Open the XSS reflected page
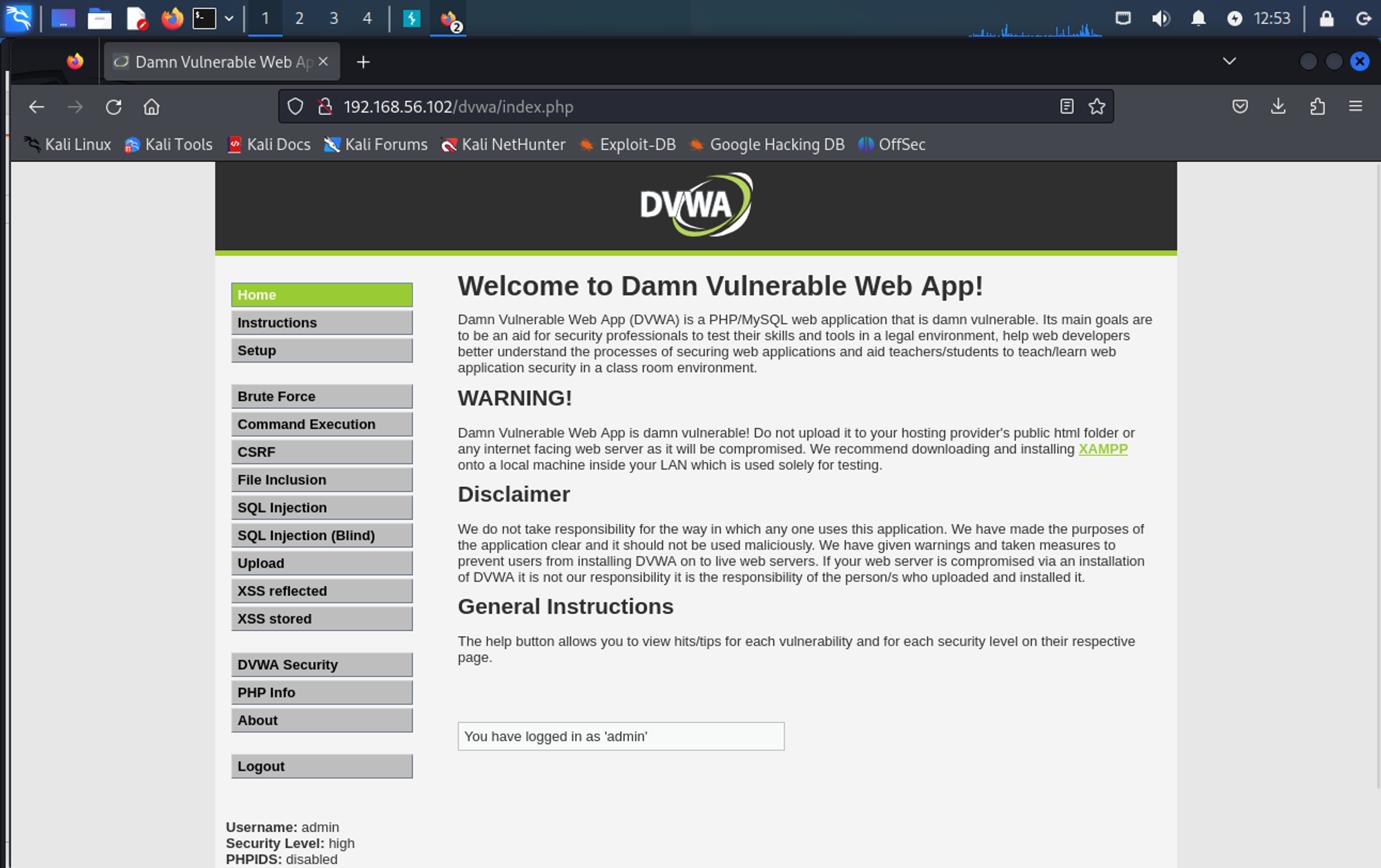The width and height of the screenshot is (1381, 868). 322,591
